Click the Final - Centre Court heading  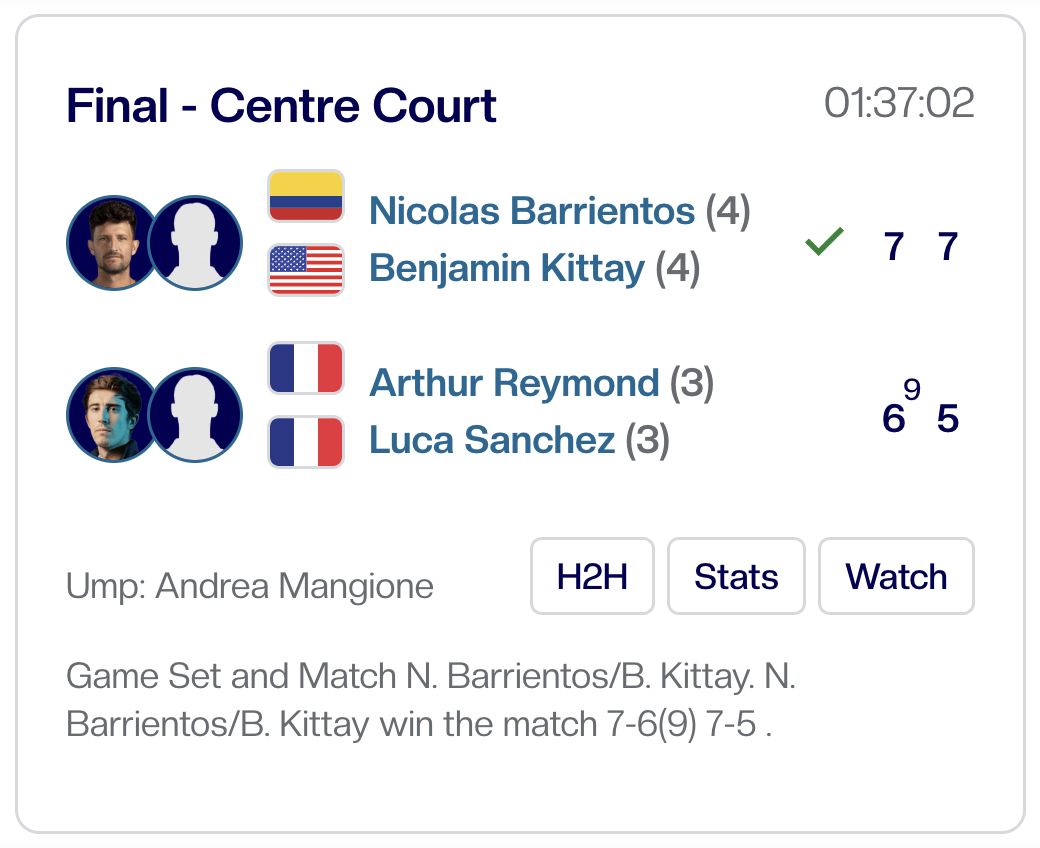click(x=281, y=106)
